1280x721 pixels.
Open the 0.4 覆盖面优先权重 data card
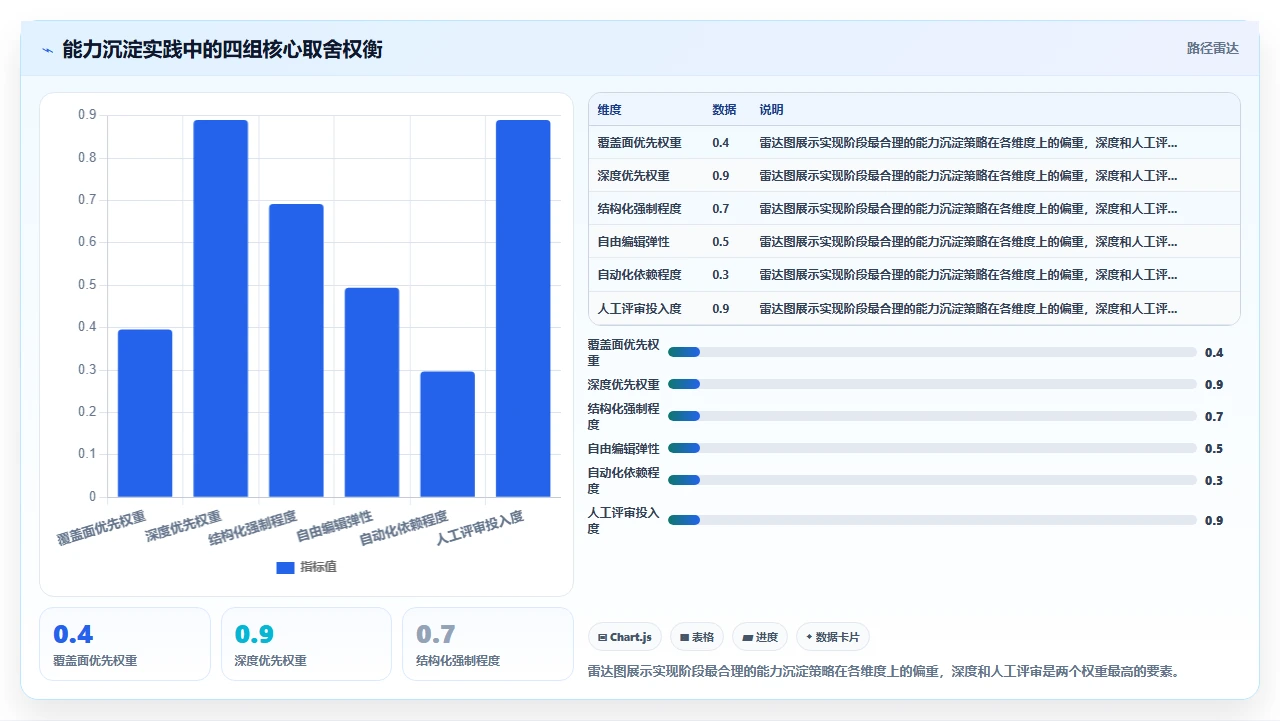[x=125, y=644]
